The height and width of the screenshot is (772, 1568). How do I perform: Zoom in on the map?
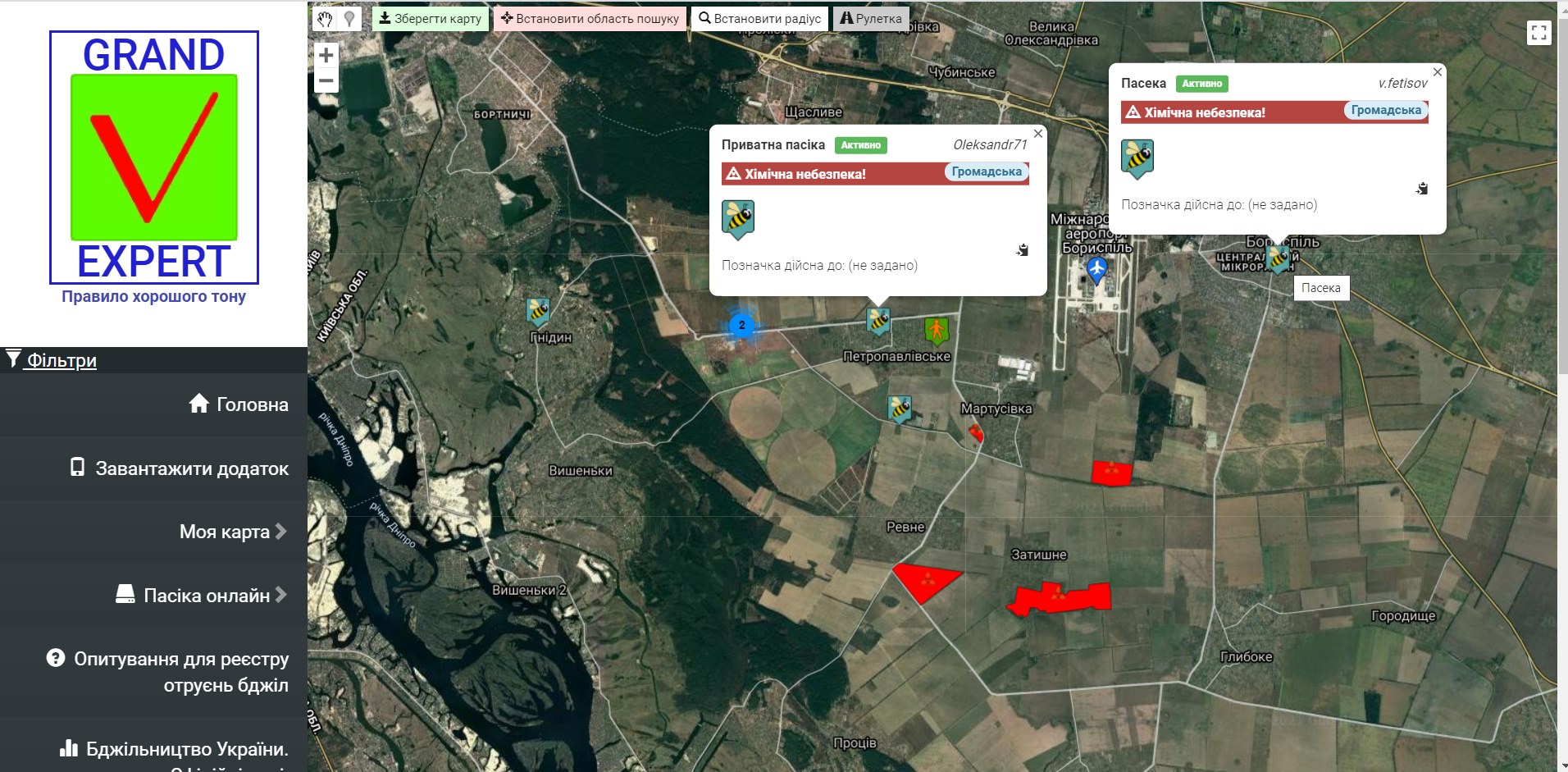click(326, 55)
